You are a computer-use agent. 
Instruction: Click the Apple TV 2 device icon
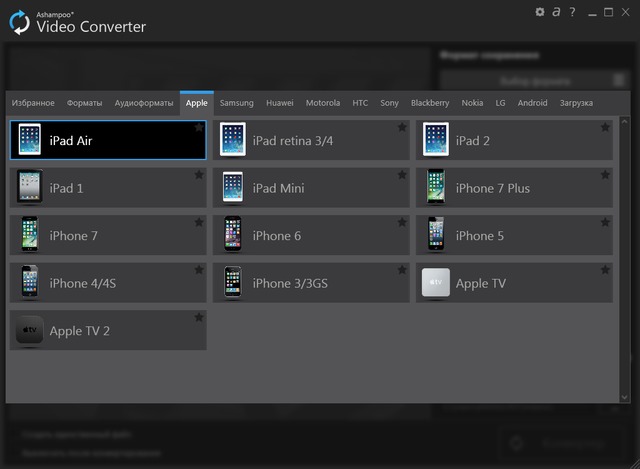click(x=29, y=330)
